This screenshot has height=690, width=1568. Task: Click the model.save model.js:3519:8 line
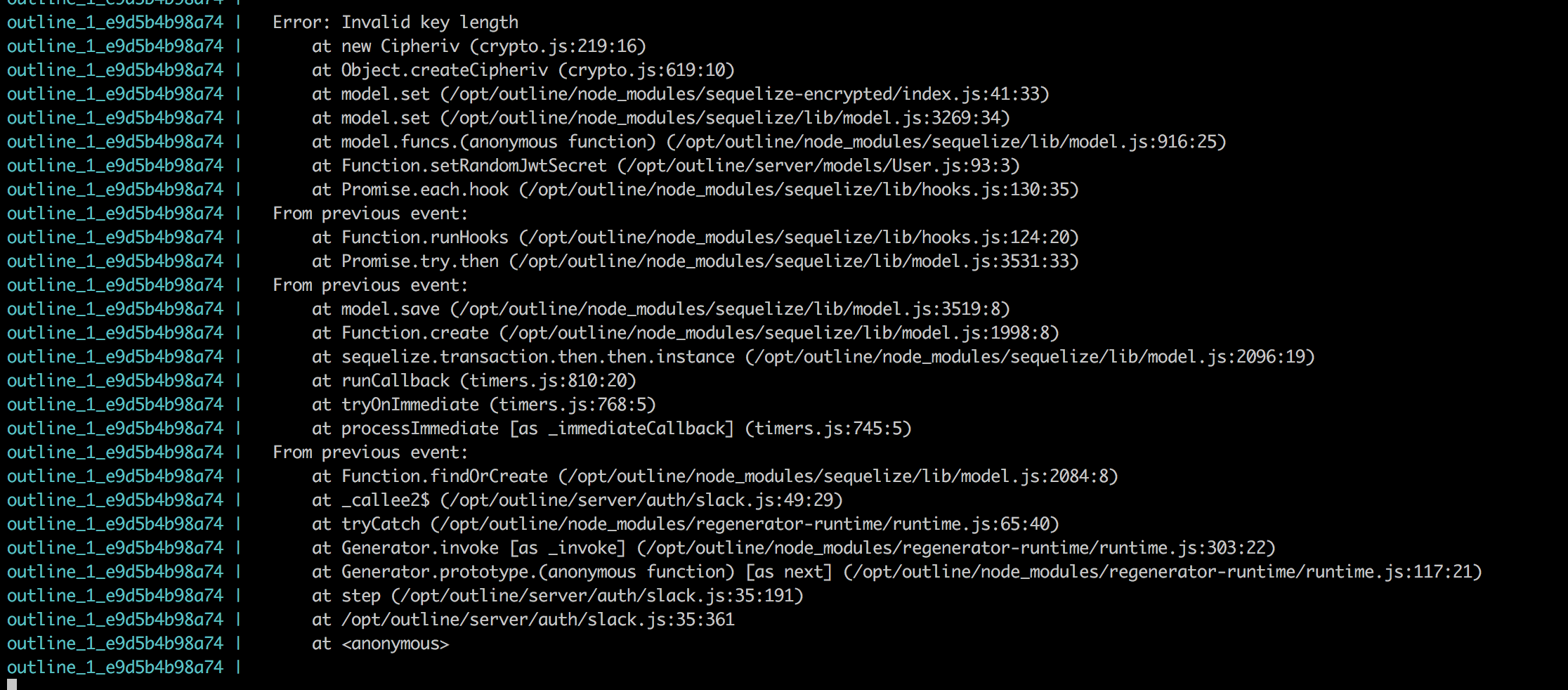pos(661,309)
